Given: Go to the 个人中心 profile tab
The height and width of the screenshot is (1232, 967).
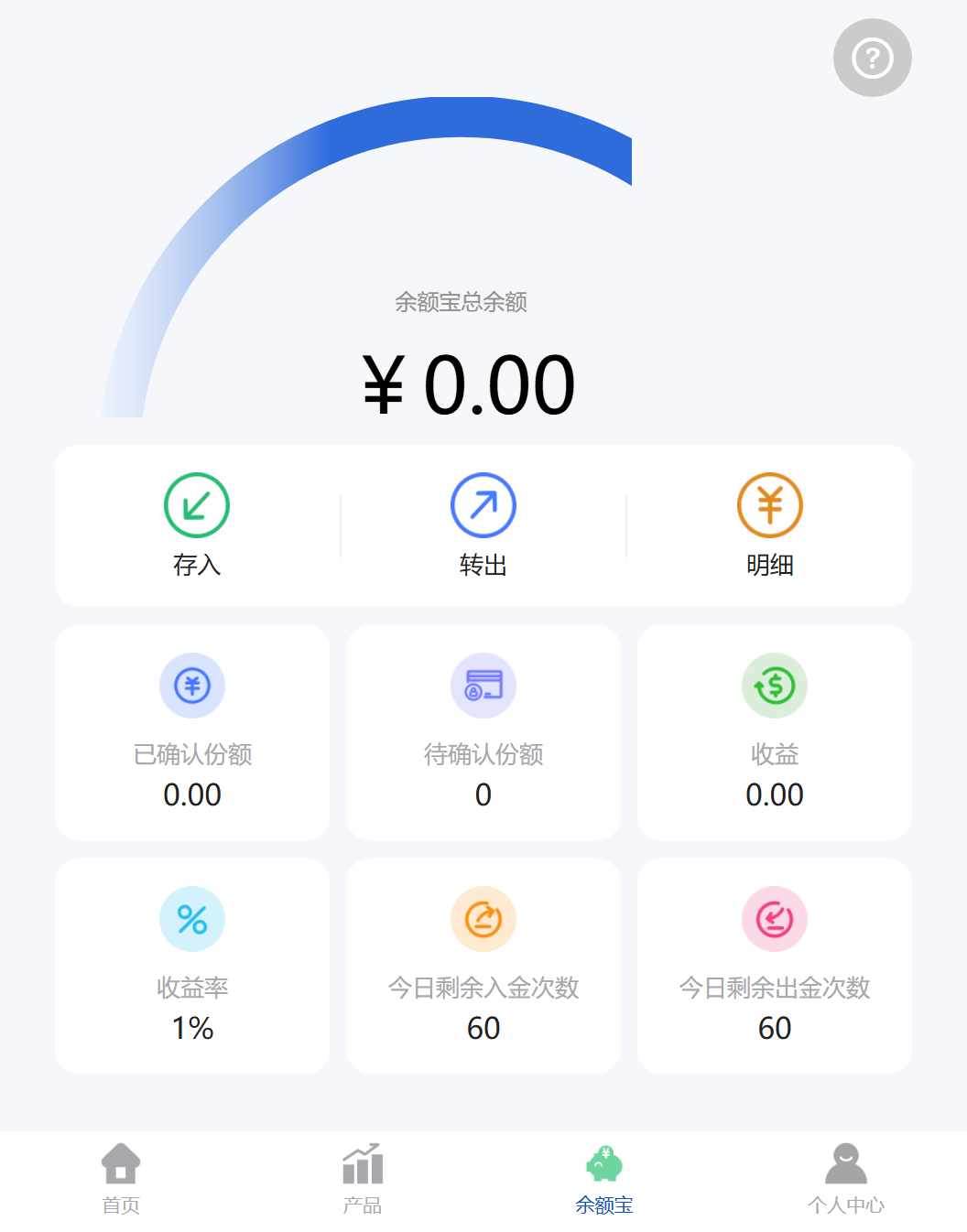Looking at the screenshot, I should pyautogui.click(x=846, y=1179).
